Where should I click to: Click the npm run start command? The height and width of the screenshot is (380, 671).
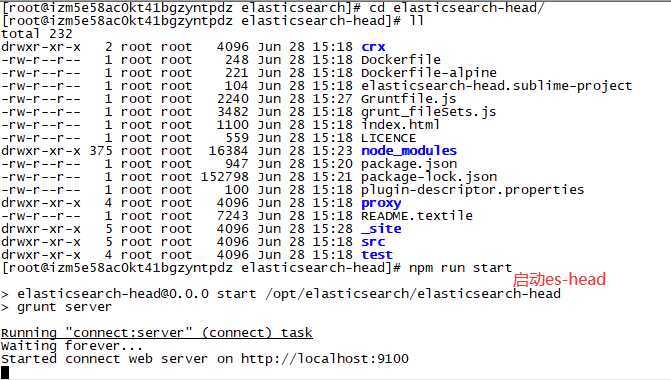(460, 268)
